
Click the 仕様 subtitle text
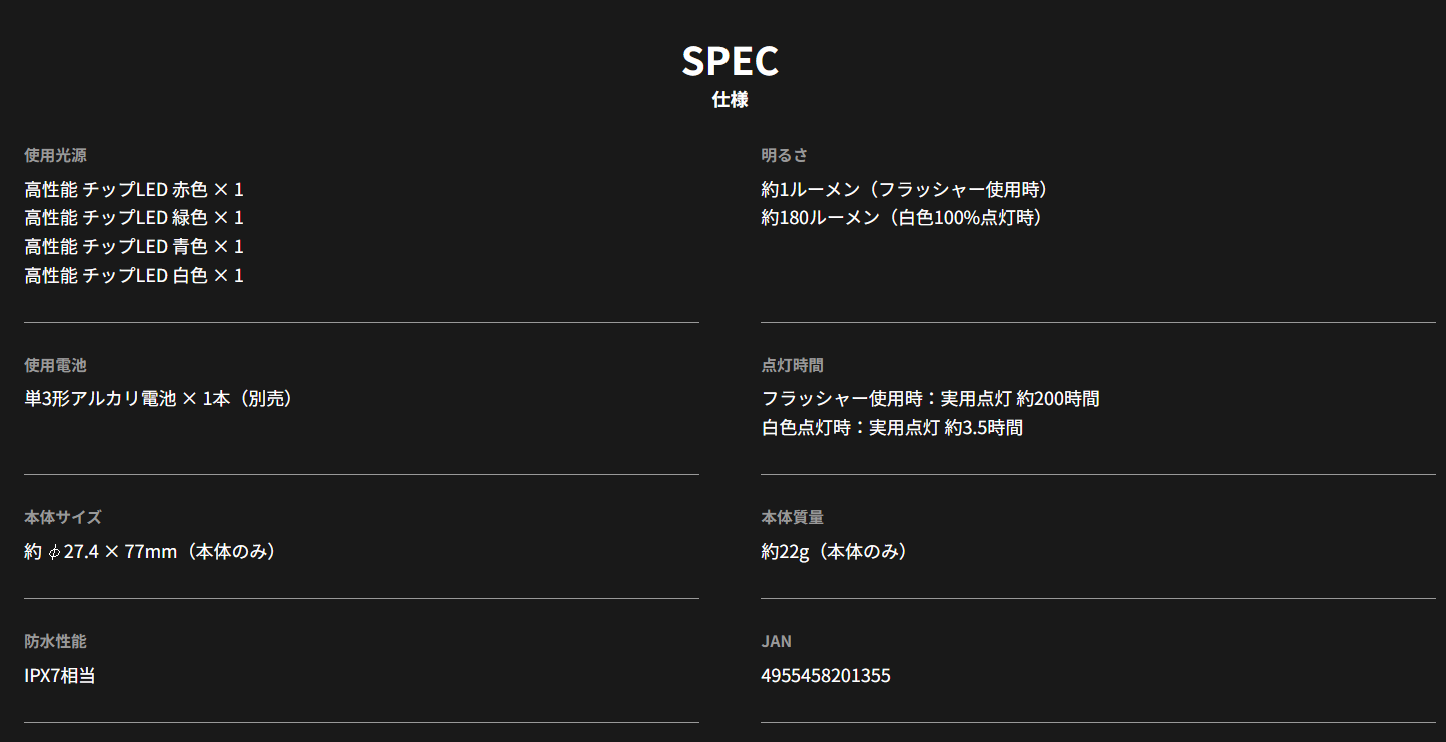(730, 100)
